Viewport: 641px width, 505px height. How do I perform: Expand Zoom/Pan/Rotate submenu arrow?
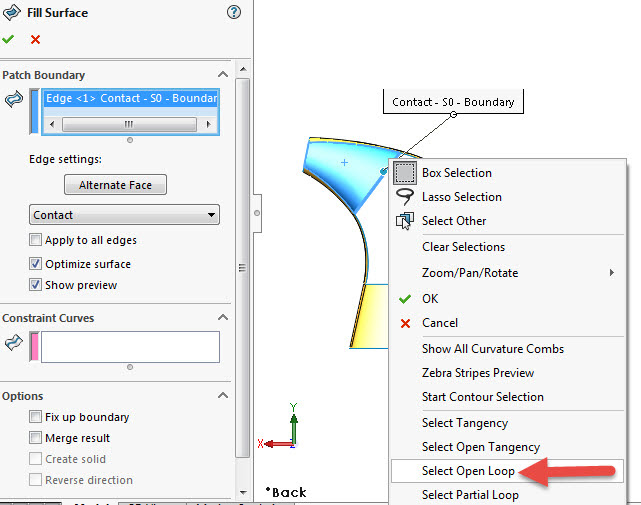point(612,272)
